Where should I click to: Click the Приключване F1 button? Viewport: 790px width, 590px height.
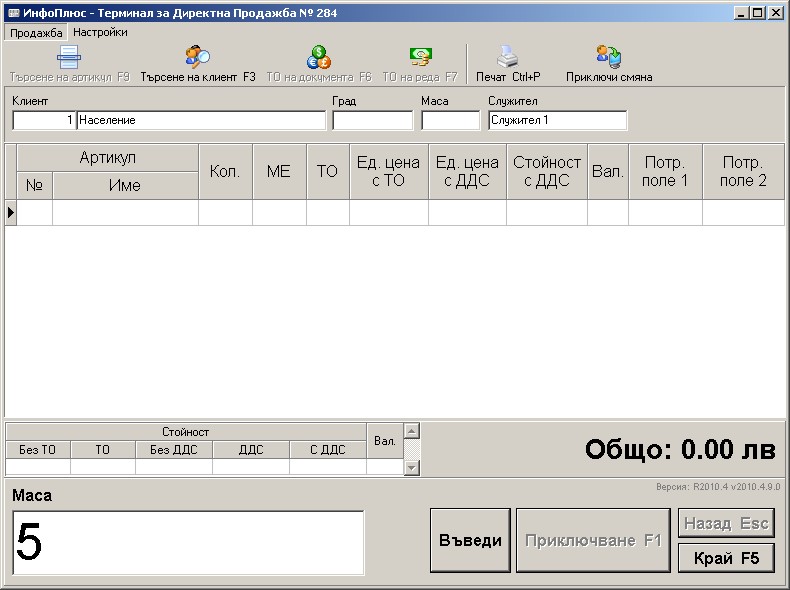593,540
